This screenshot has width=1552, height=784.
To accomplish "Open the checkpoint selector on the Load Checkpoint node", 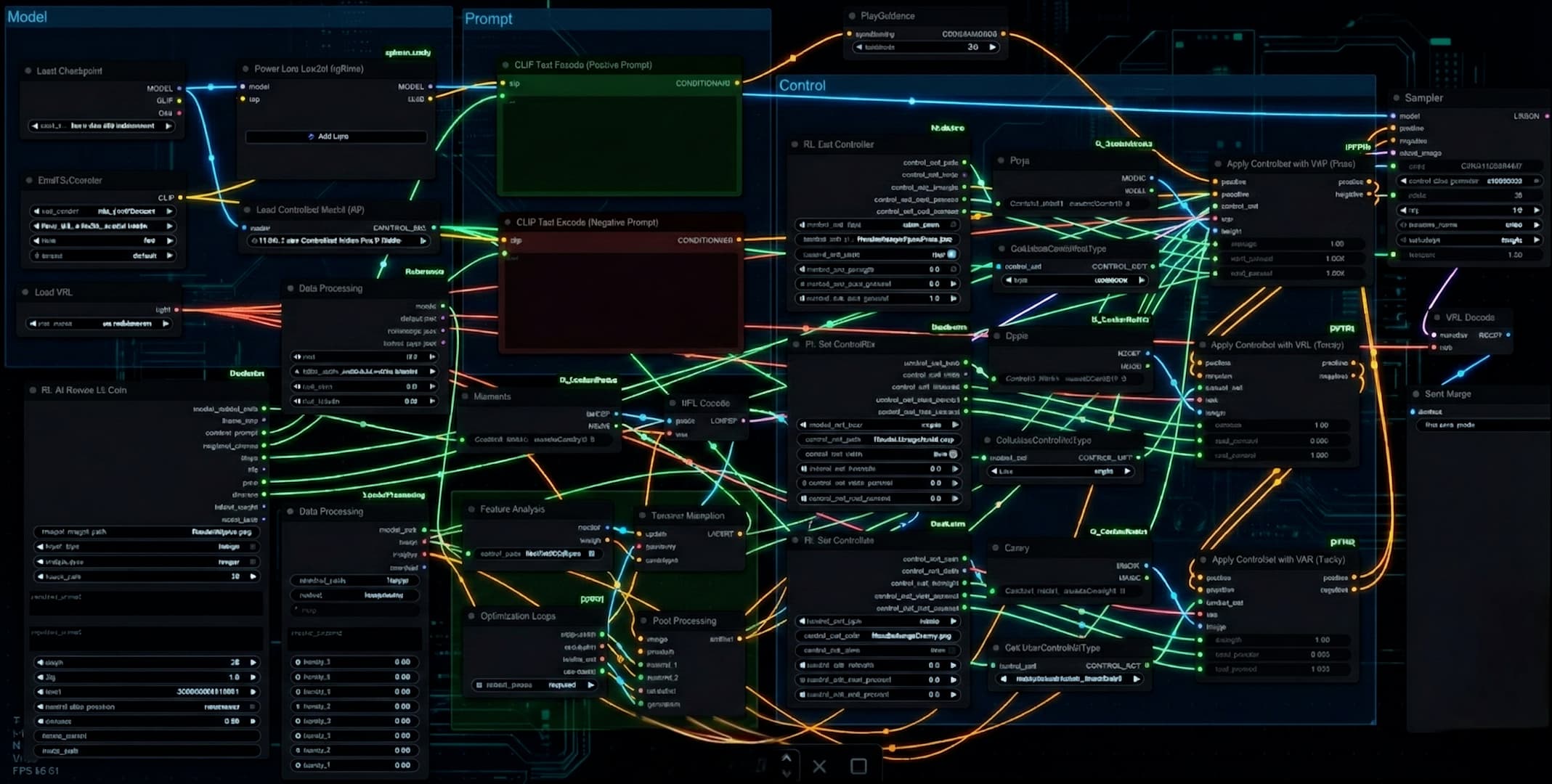I will [x=102, y=126].
